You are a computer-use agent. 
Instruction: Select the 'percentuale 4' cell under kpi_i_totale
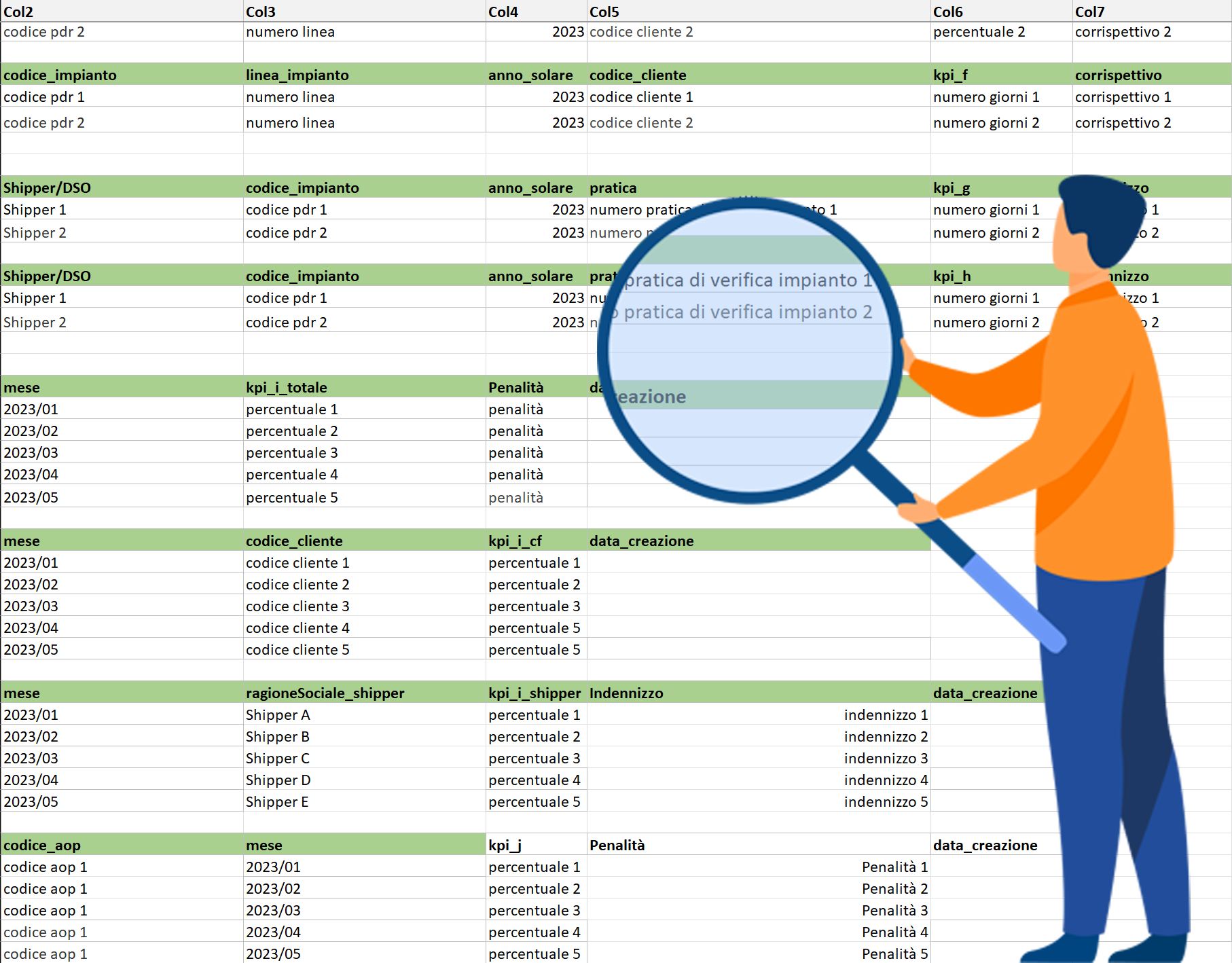pos(364,474)
